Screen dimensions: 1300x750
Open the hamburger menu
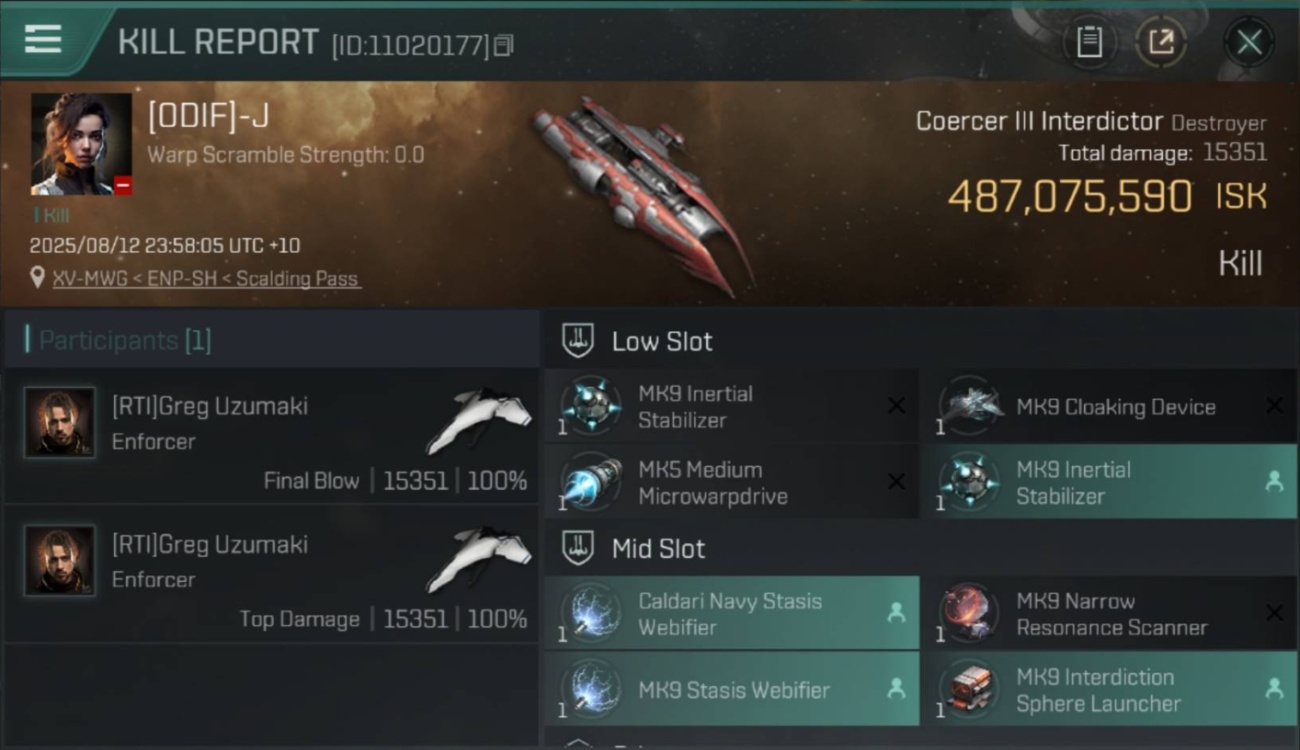click(x=43, y=40)
